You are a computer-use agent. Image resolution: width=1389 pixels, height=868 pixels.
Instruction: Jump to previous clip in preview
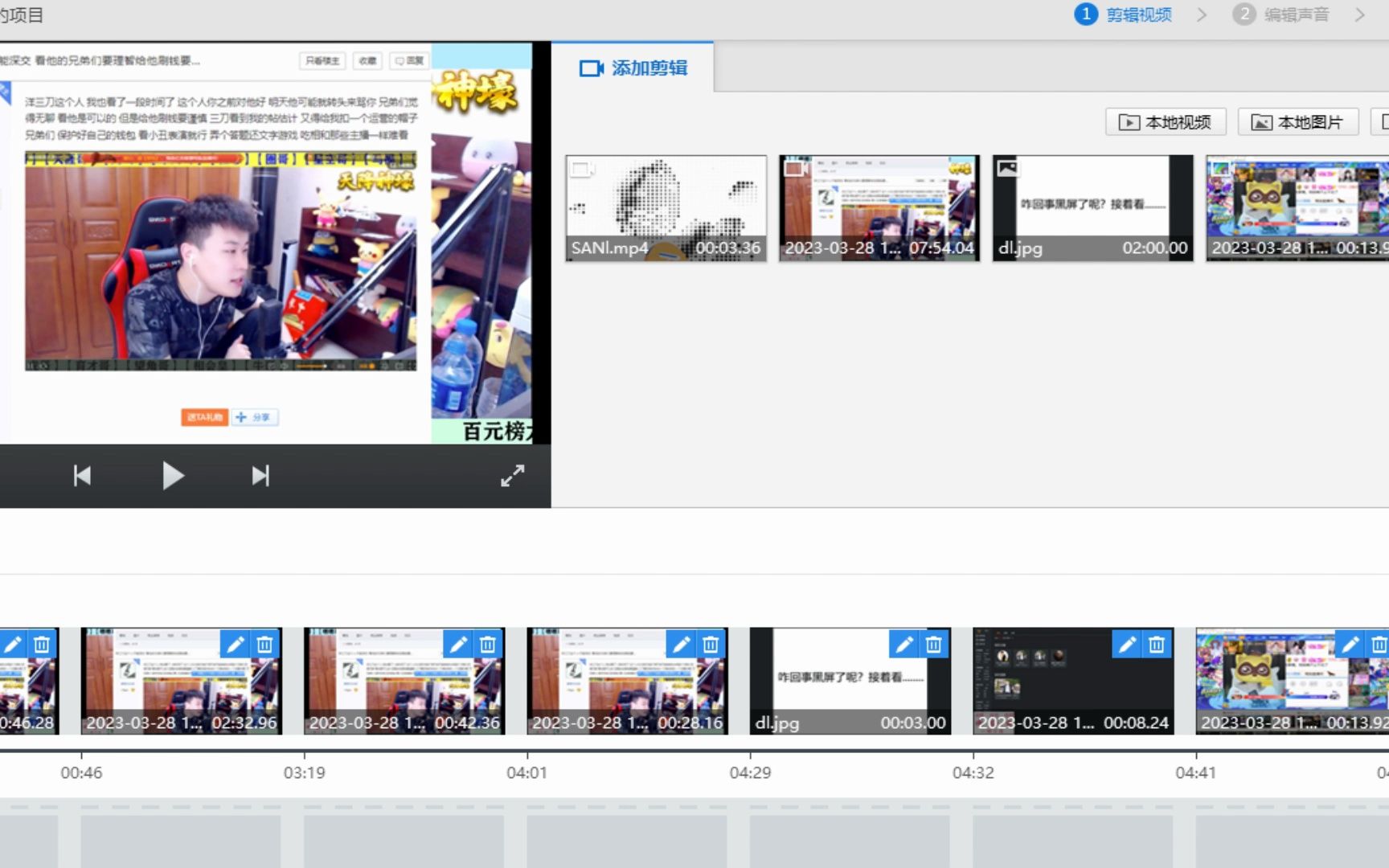[82, 476]
